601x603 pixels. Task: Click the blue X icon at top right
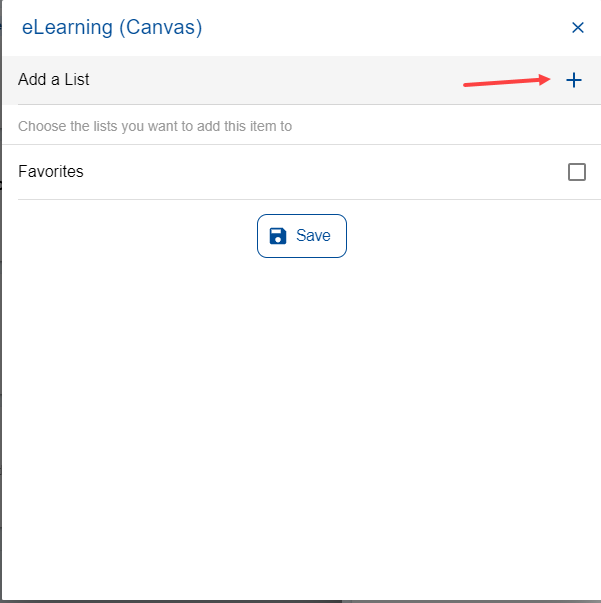point(578,27)
